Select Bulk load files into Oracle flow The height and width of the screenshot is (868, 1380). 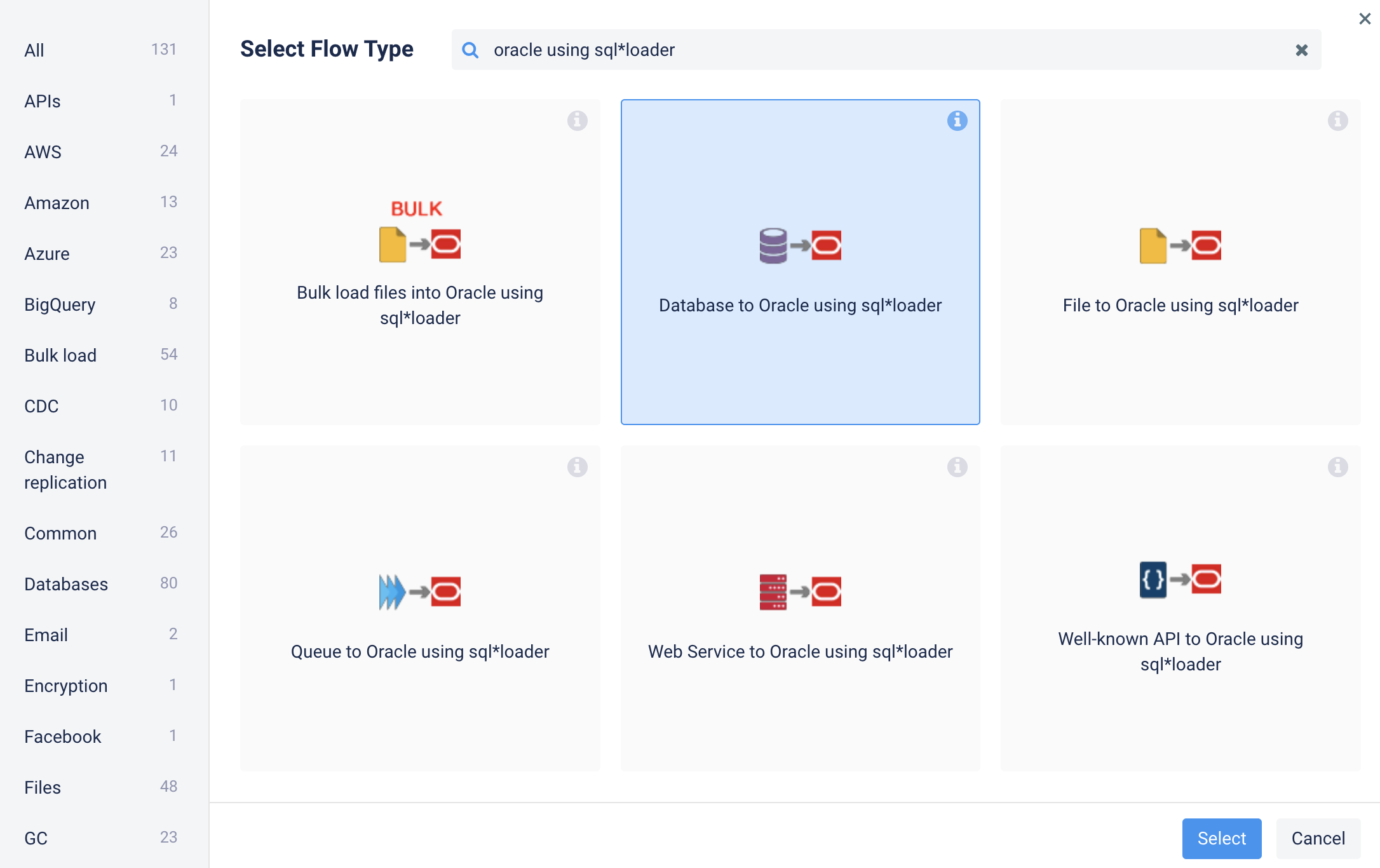click(x=420, y=262)
